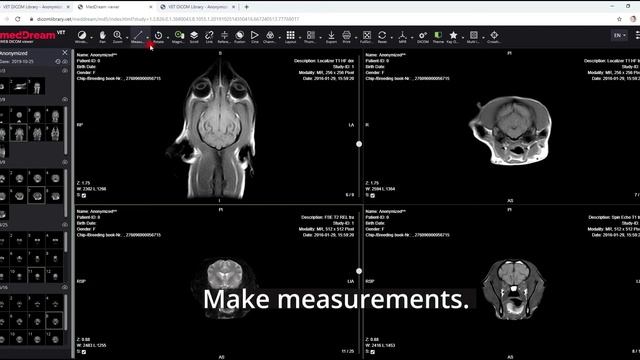Toggle eye icon next to study date
Screen dimensions: 640x360
65,62
